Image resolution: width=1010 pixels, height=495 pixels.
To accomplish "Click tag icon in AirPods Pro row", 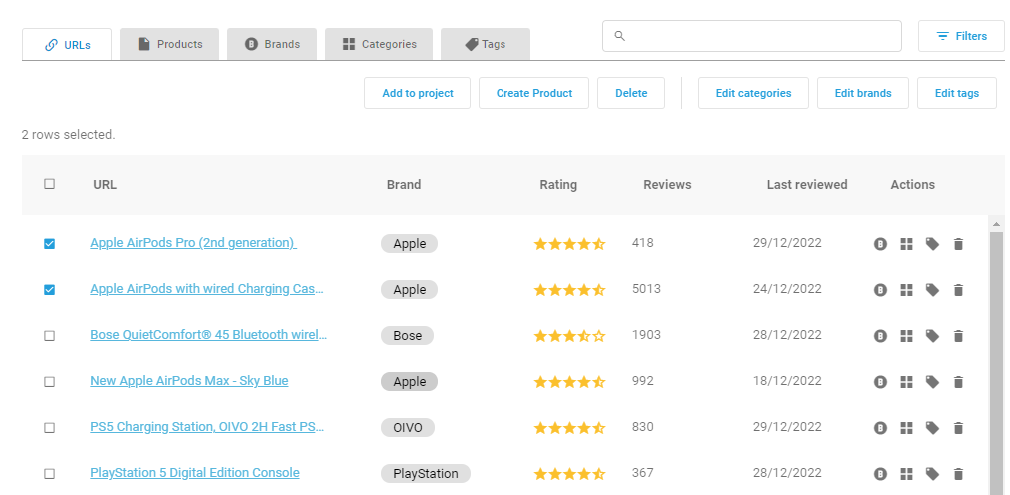I will (932, 244).
